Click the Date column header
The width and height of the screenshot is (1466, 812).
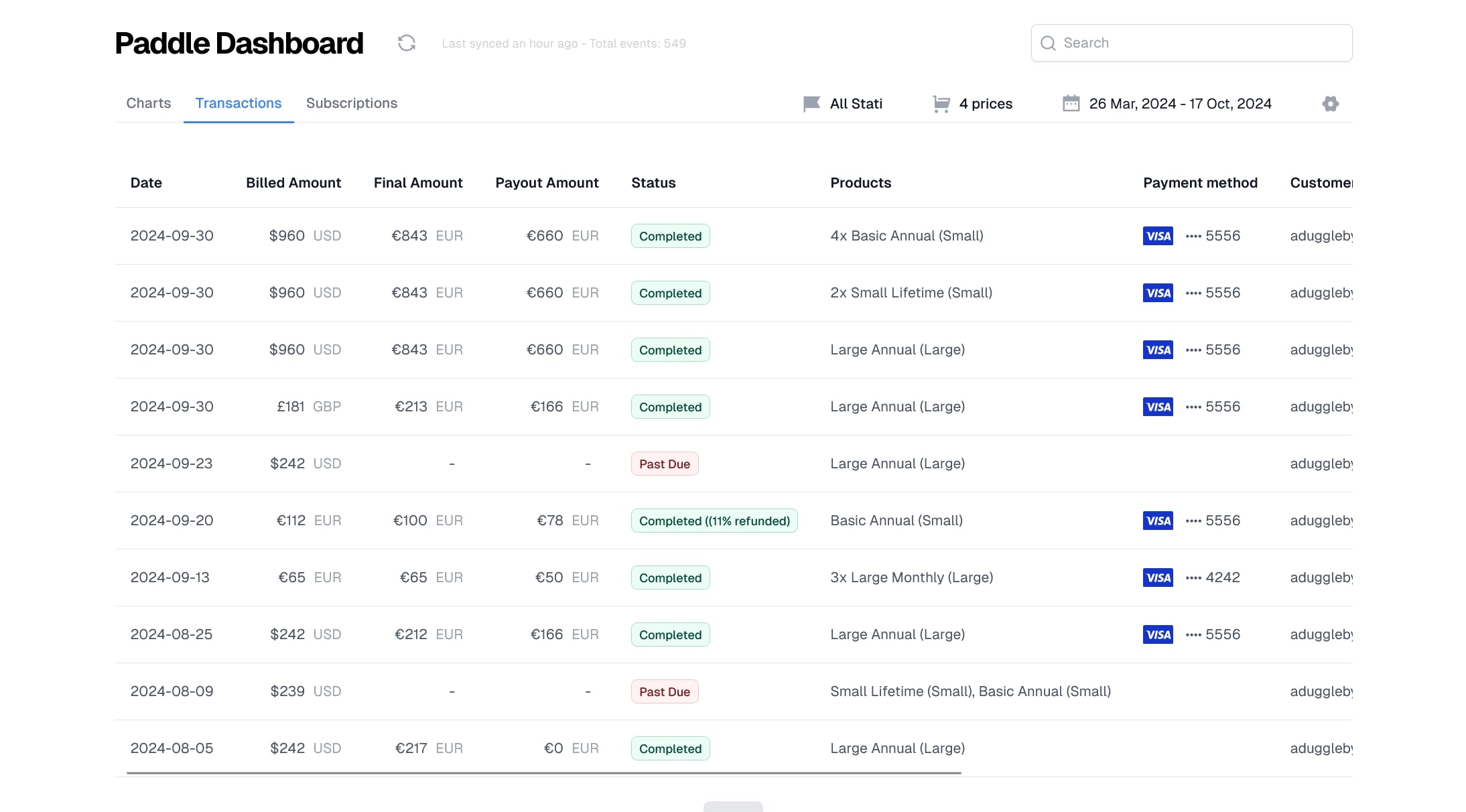click(x=146, y=182)
